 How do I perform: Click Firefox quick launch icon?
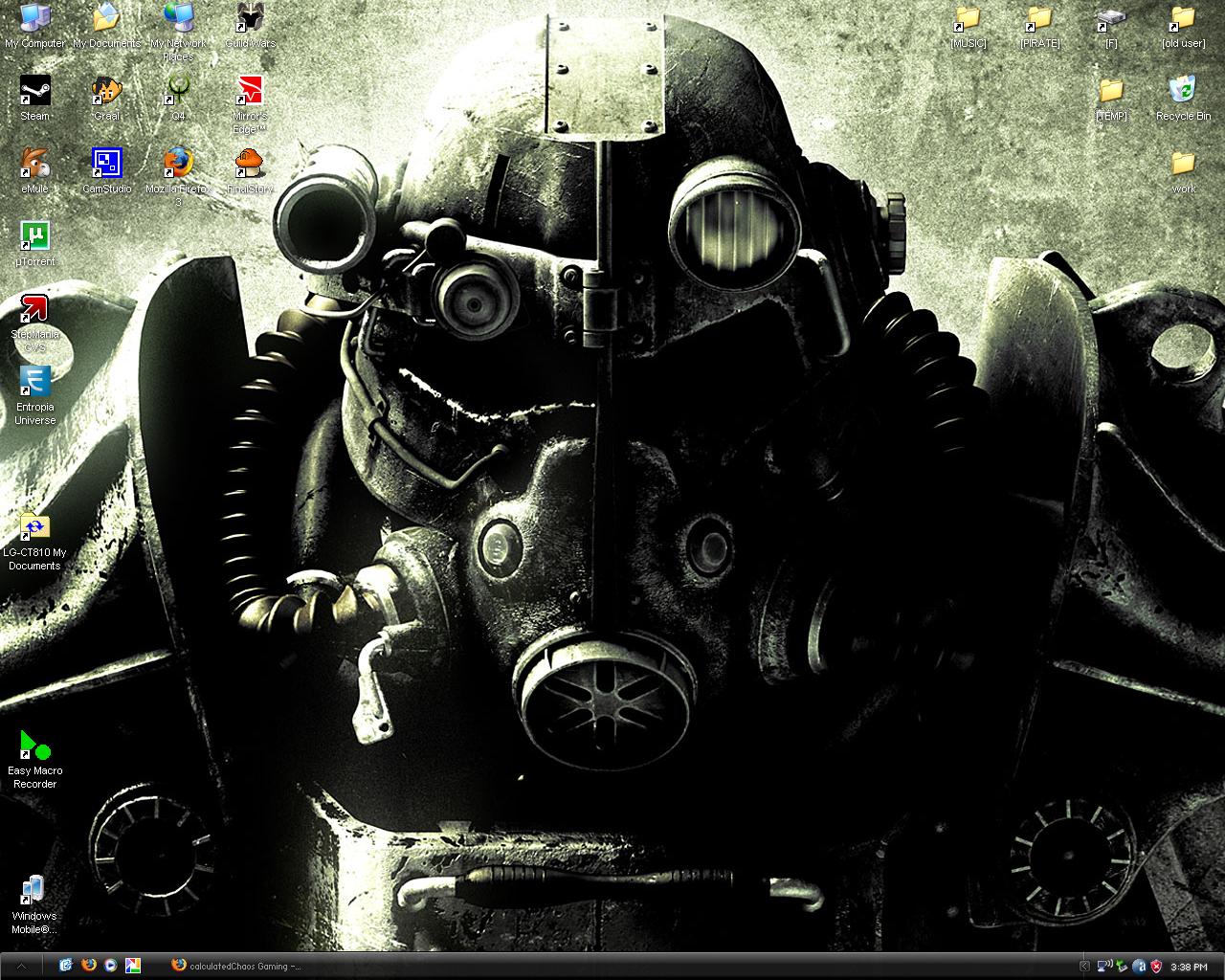pyautogui.click(x=89, y=966)
